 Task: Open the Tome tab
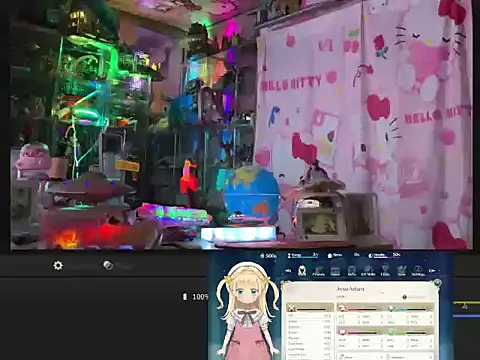(x=402, y=271)
